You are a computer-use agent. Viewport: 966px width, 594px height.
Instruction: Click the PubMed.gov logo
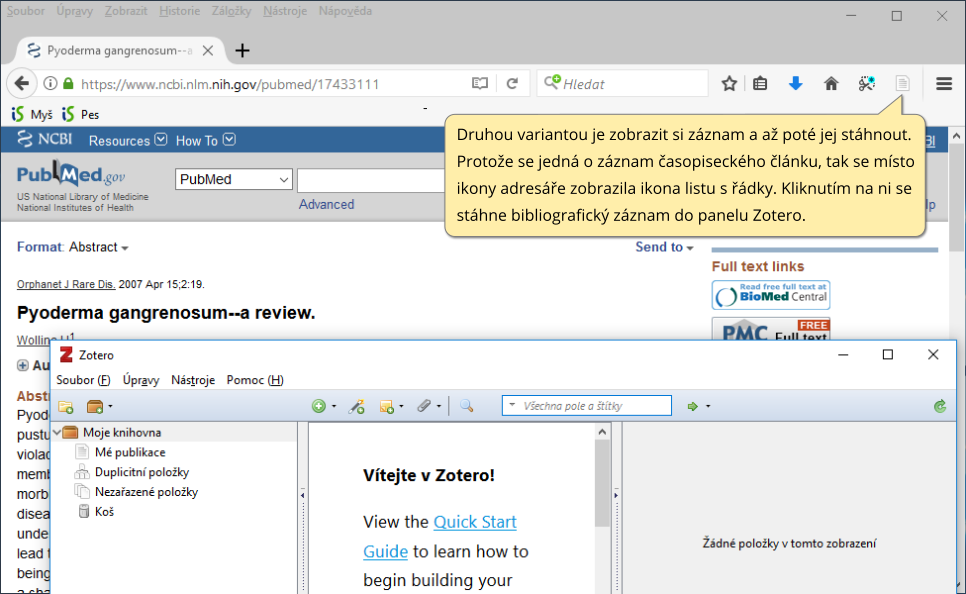click(71, 175)
